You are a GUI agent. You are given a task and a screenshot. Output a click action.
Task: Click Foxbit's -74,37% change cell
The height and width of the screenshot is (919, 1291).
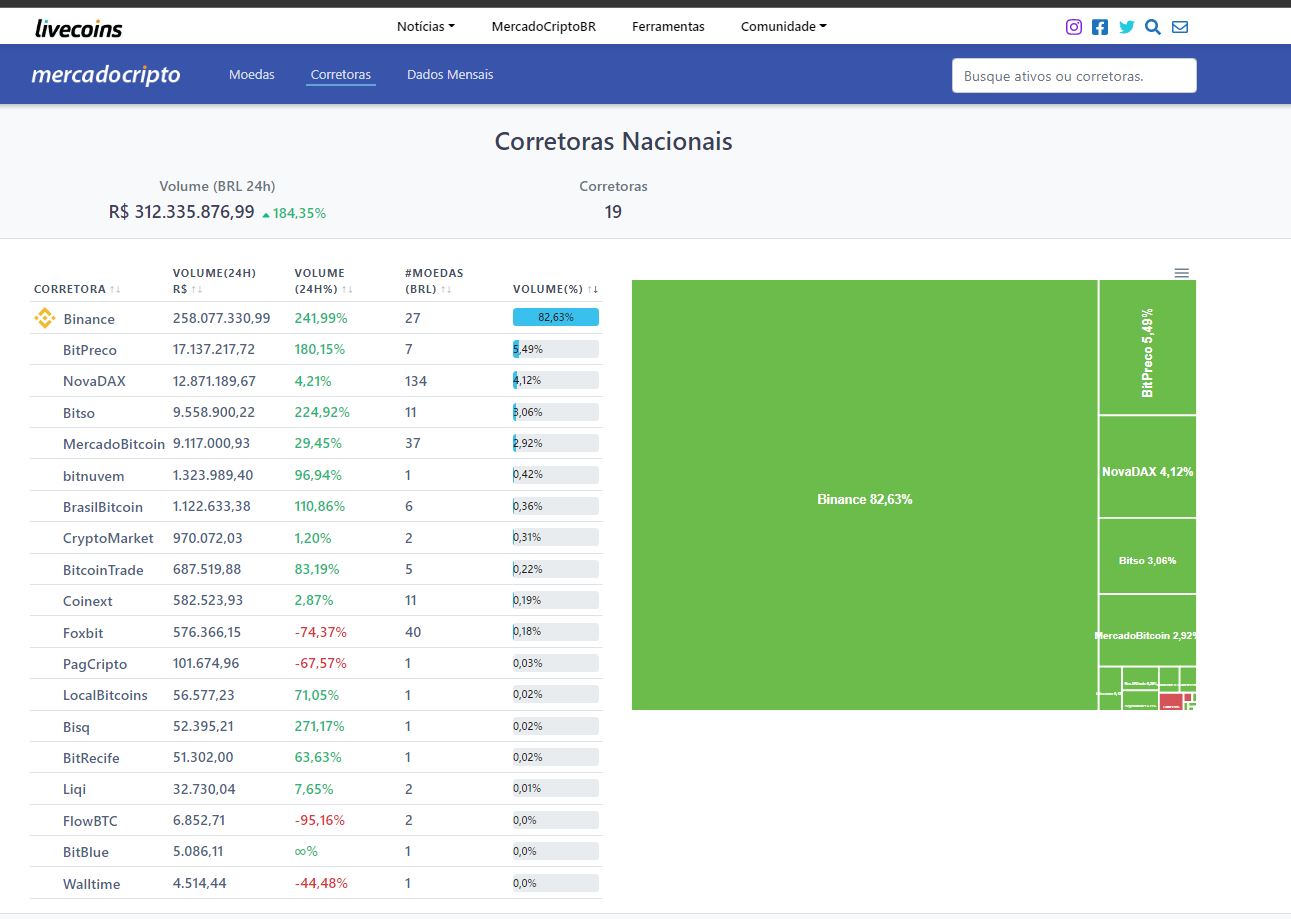pos(321,632)
